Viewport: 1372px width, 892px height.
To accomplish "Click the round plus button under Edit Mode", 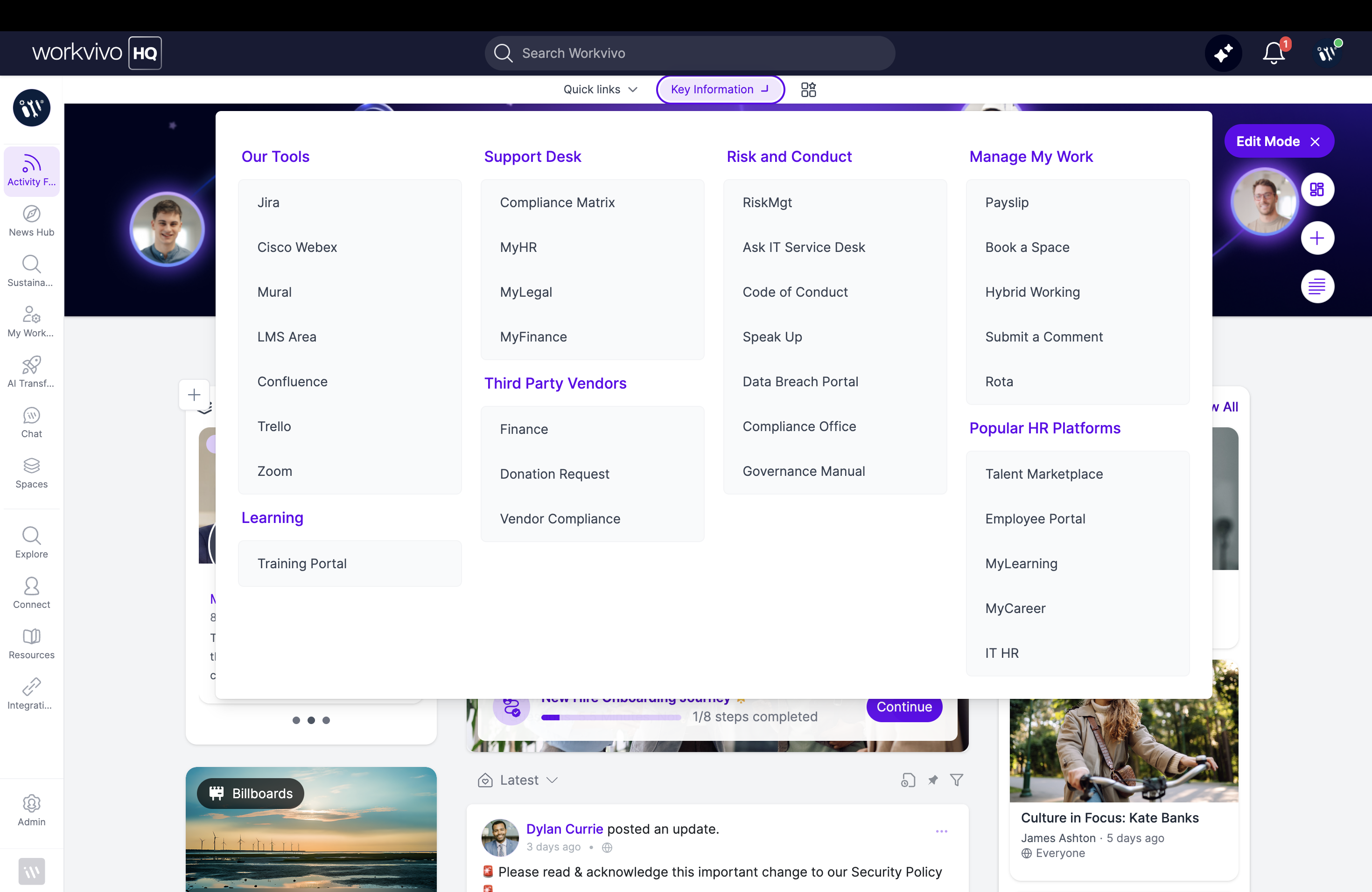I will pos(1317,238).
